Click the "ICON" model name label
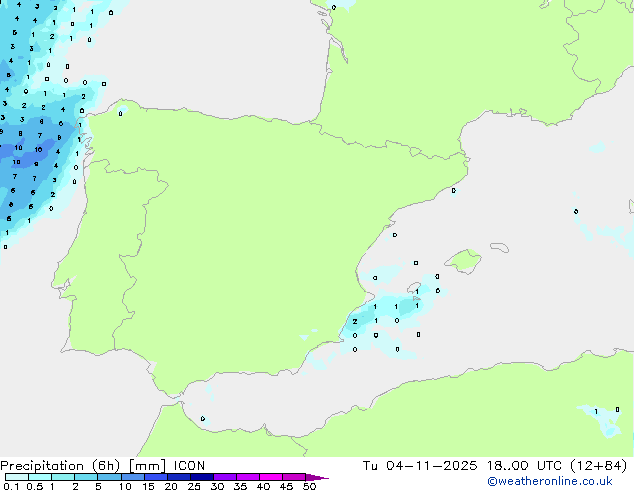Screen dimensions: 634x490 point(189,466)
